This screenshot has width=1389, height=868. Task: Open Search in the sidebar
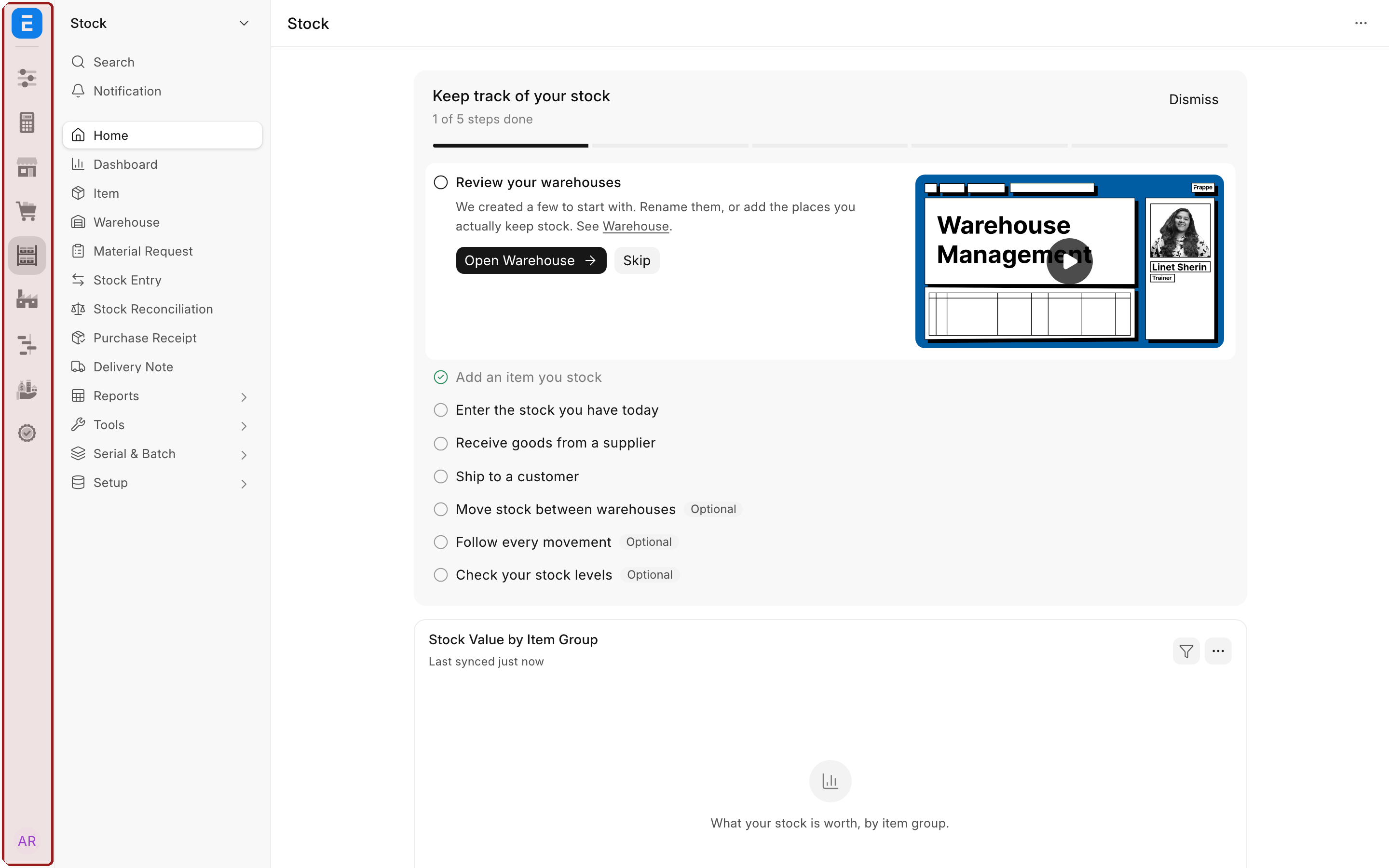(163, 62)
